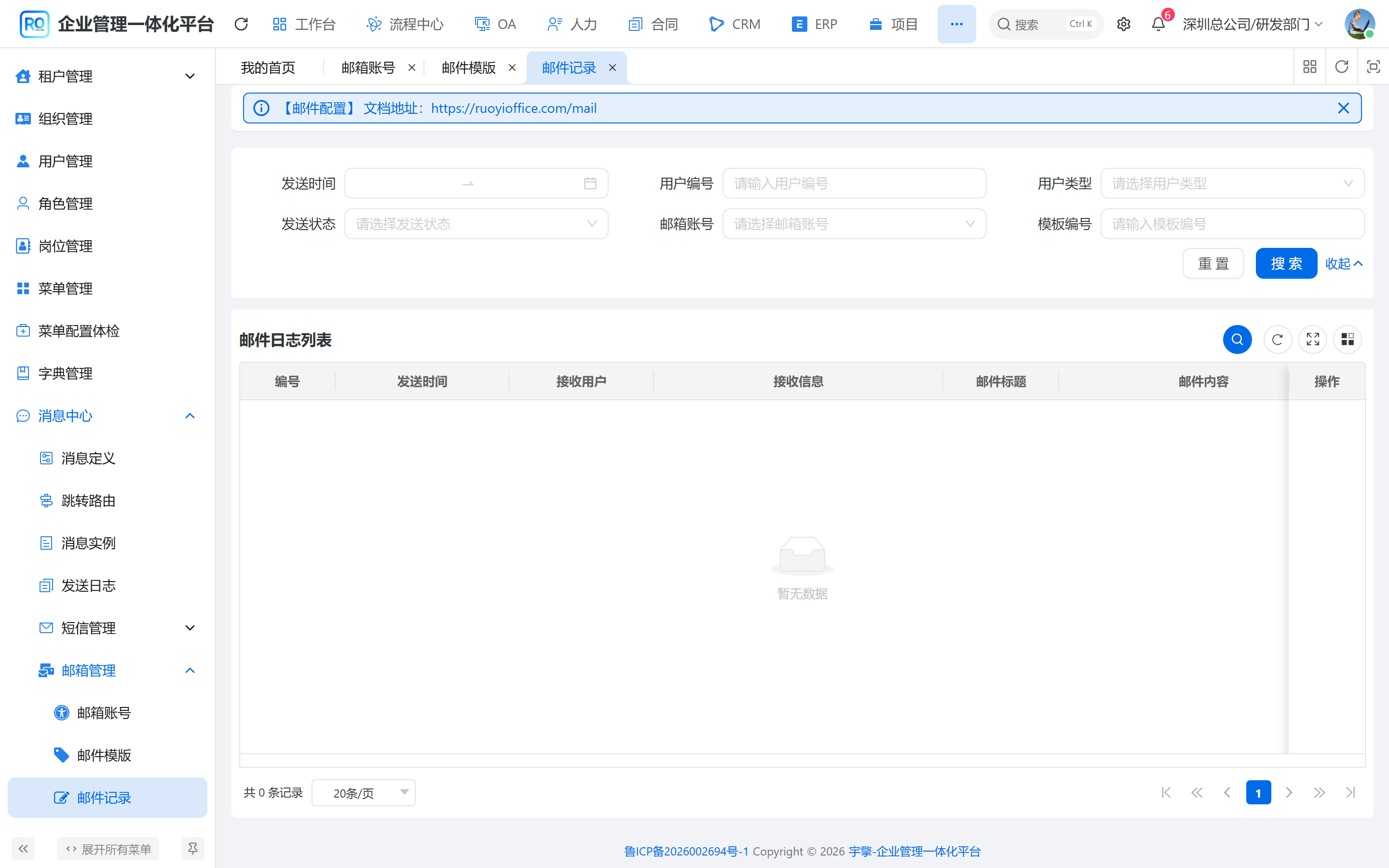The height and width of the screenshot is (868, 1389).
Task: Open column settings icon for table
Action: coord(1347,339)
